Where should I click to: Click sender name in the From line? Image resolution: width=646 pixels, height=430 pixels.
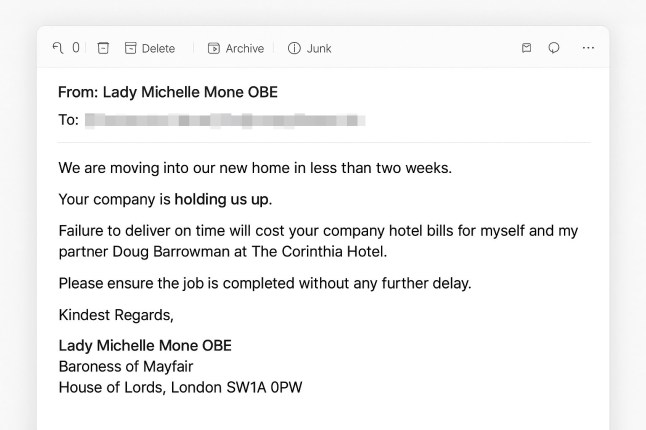pos(190,92)
